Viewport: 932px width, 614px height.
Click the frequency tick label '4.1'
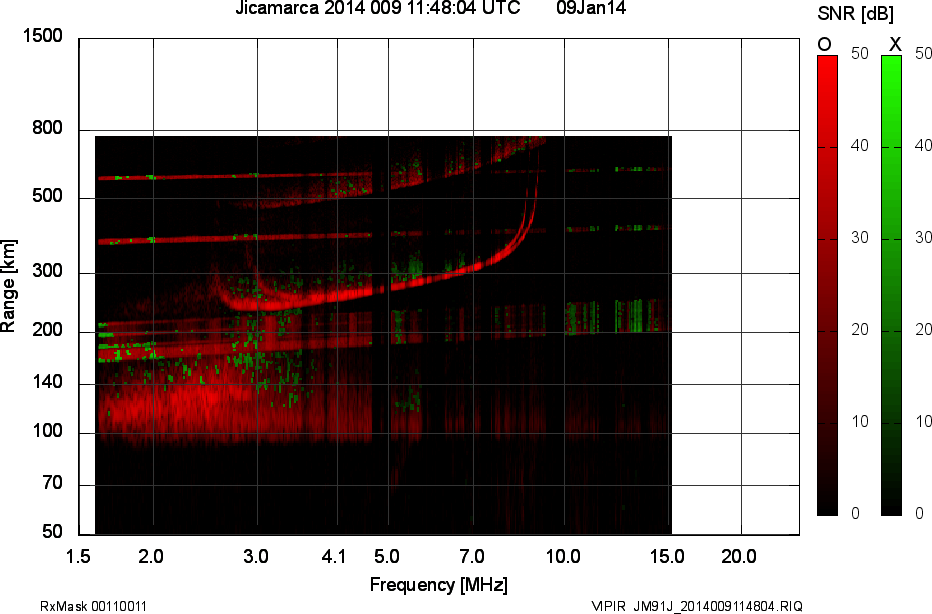pos(334,557)
